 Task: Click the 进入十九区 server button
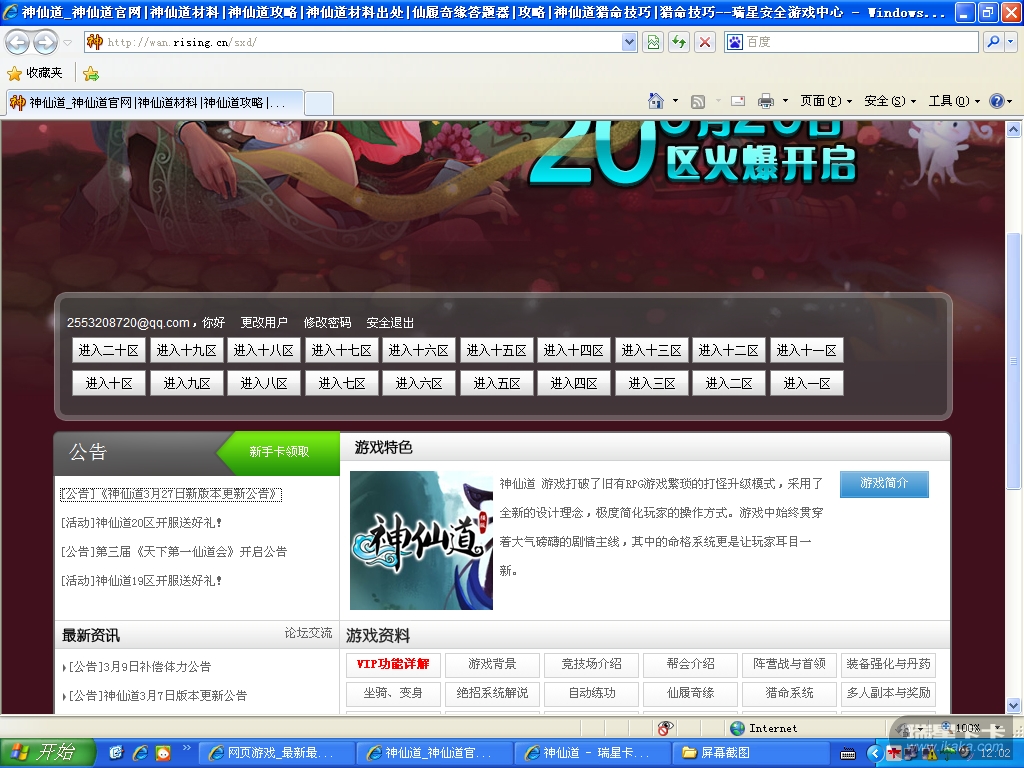tap(186, 351)
